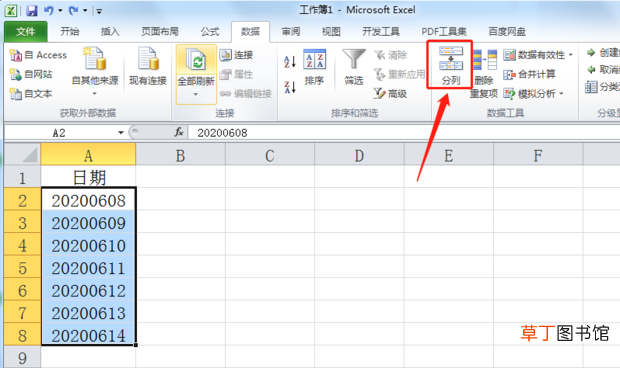Image resolution: width=620 pixels, height=368 pixels.
Task: Sort descending Z to A
Action: tap(290, 87)
